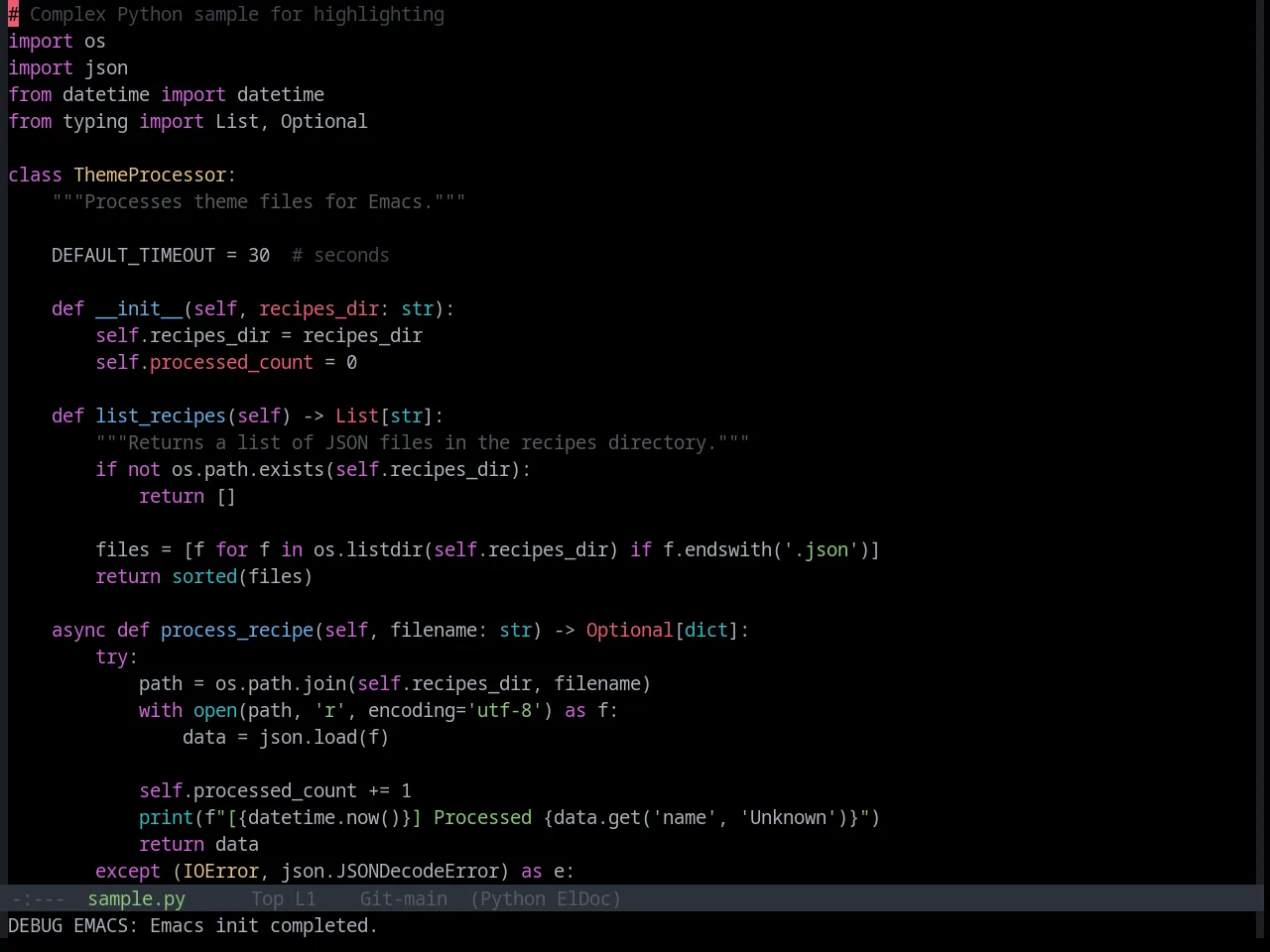Click the '.json' string literal
This screenshot has width=1270, height=952.
(821, 549)
